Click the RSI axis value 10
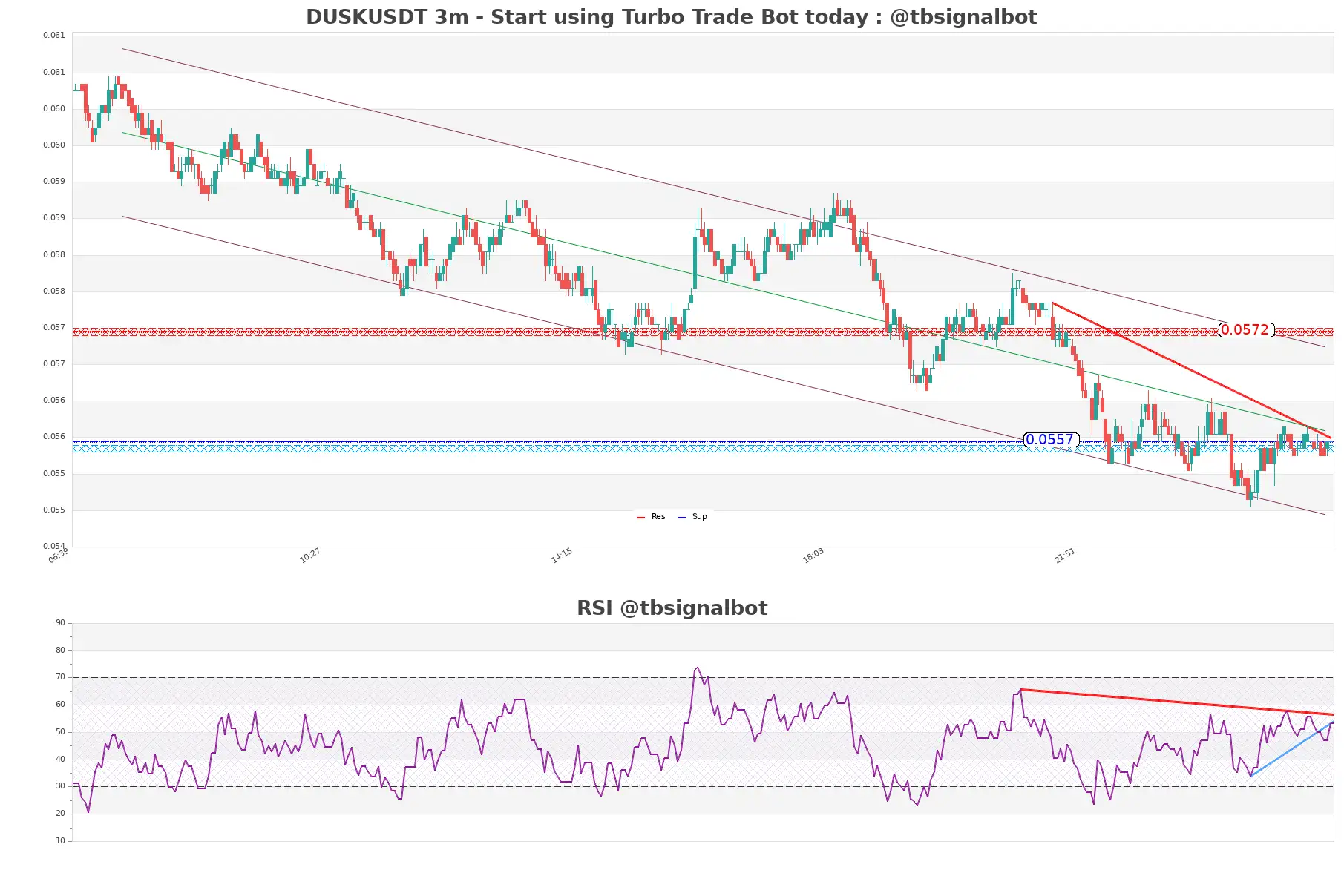 (60, 841)
